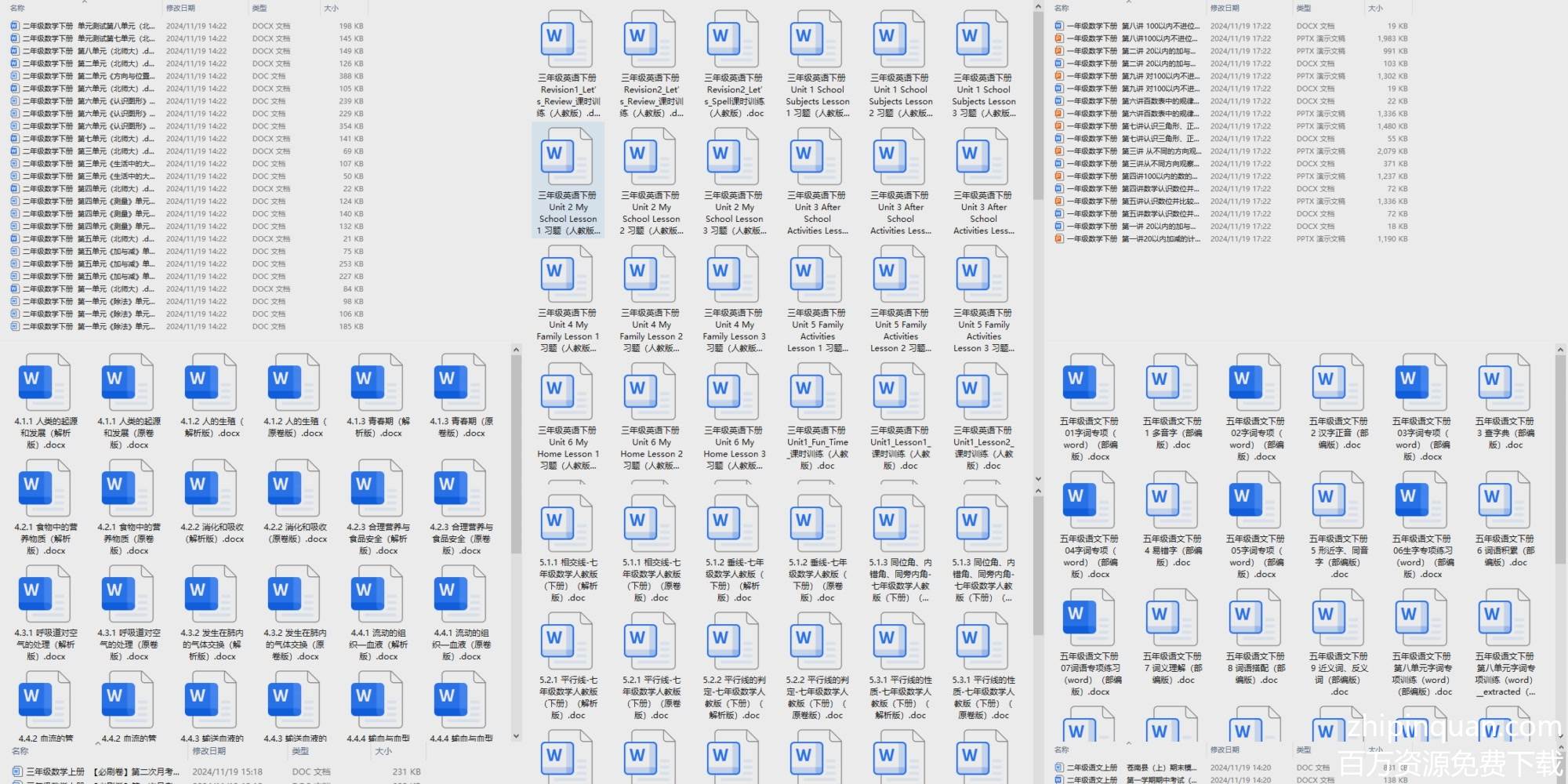Select row 二年级数学下册 单元测试第八单元 (198 KB)
The image size is (1568, 784).
click(x=187, y=26)
